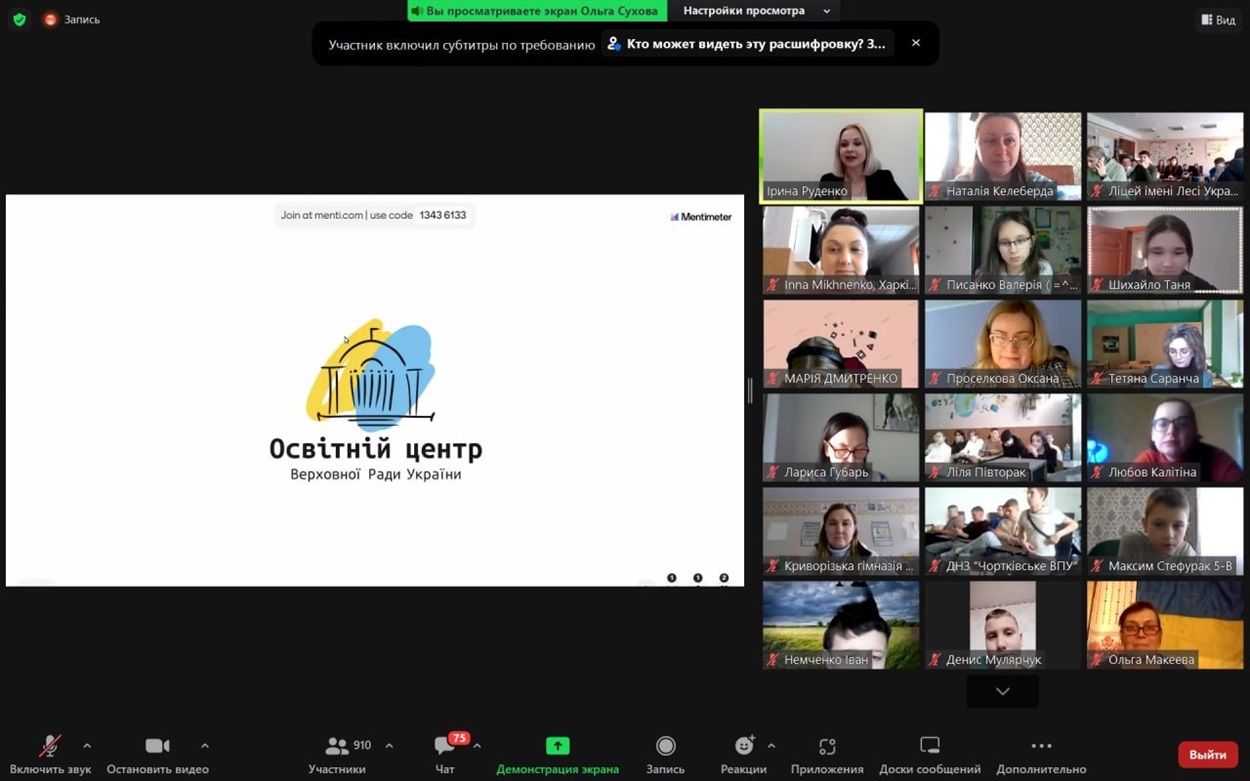Image resolution: width=1250 pixels, height=781 pixels.
Task: Click the Вид view button
Action: [1217, 20]
